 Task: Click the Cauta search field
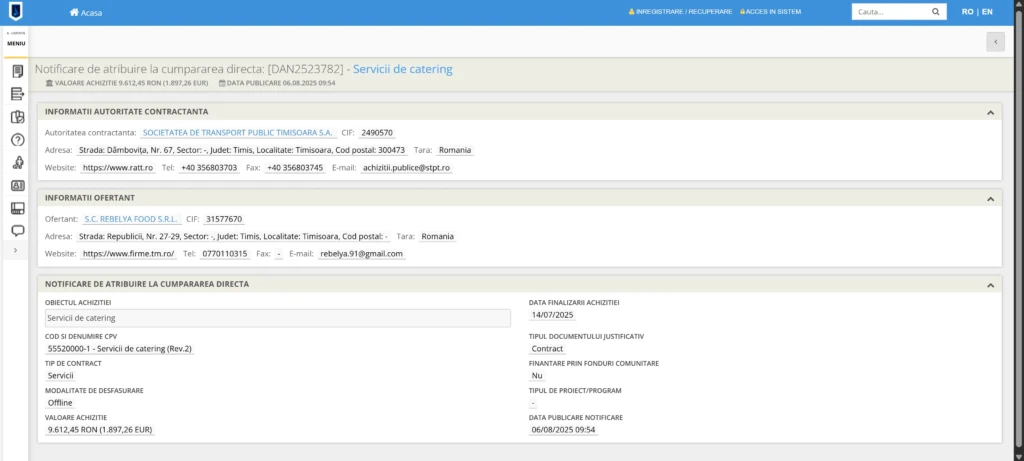(888, 12)
